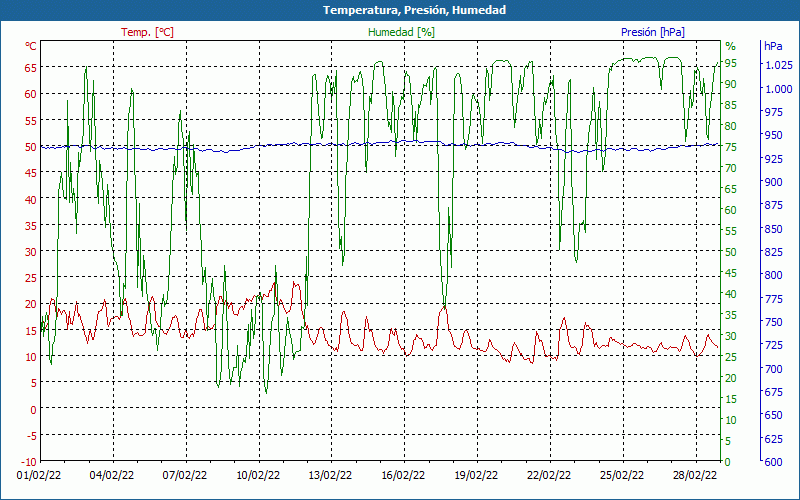Screen dimensions: 800x500
Task: Click the -10 tick on the temperature axis
Action: click(29, 462)
